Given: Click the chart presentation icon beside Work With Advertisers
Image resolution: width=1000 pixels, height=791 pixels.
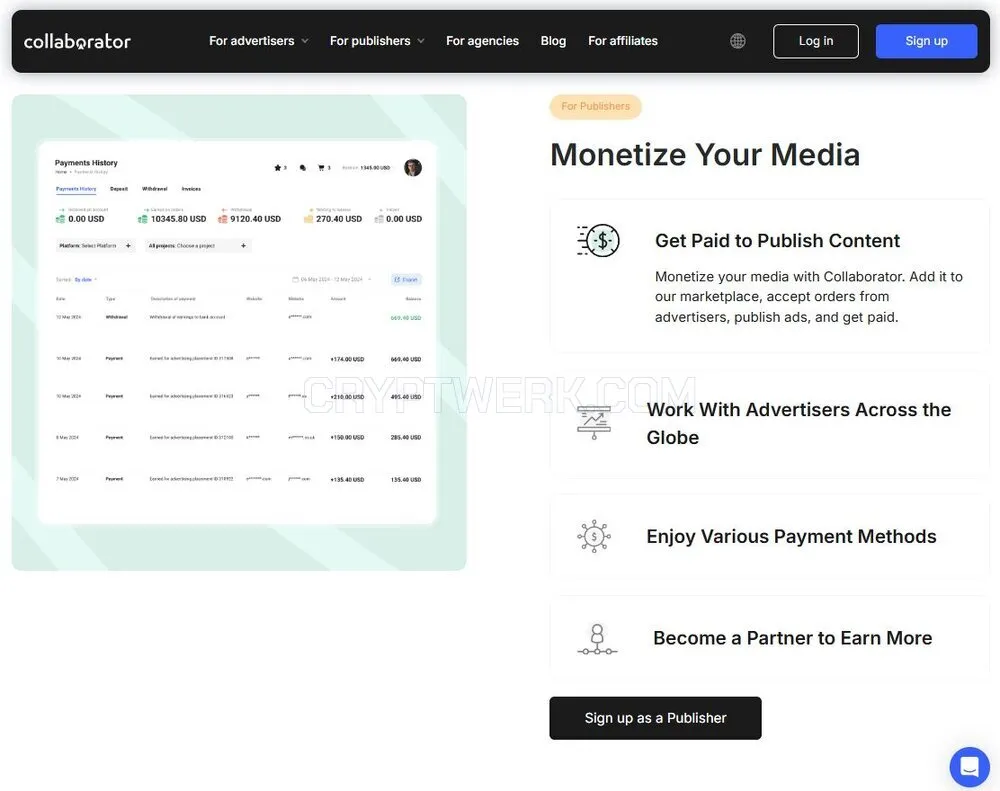Looking at the screenshot, I should coord(594,423).
